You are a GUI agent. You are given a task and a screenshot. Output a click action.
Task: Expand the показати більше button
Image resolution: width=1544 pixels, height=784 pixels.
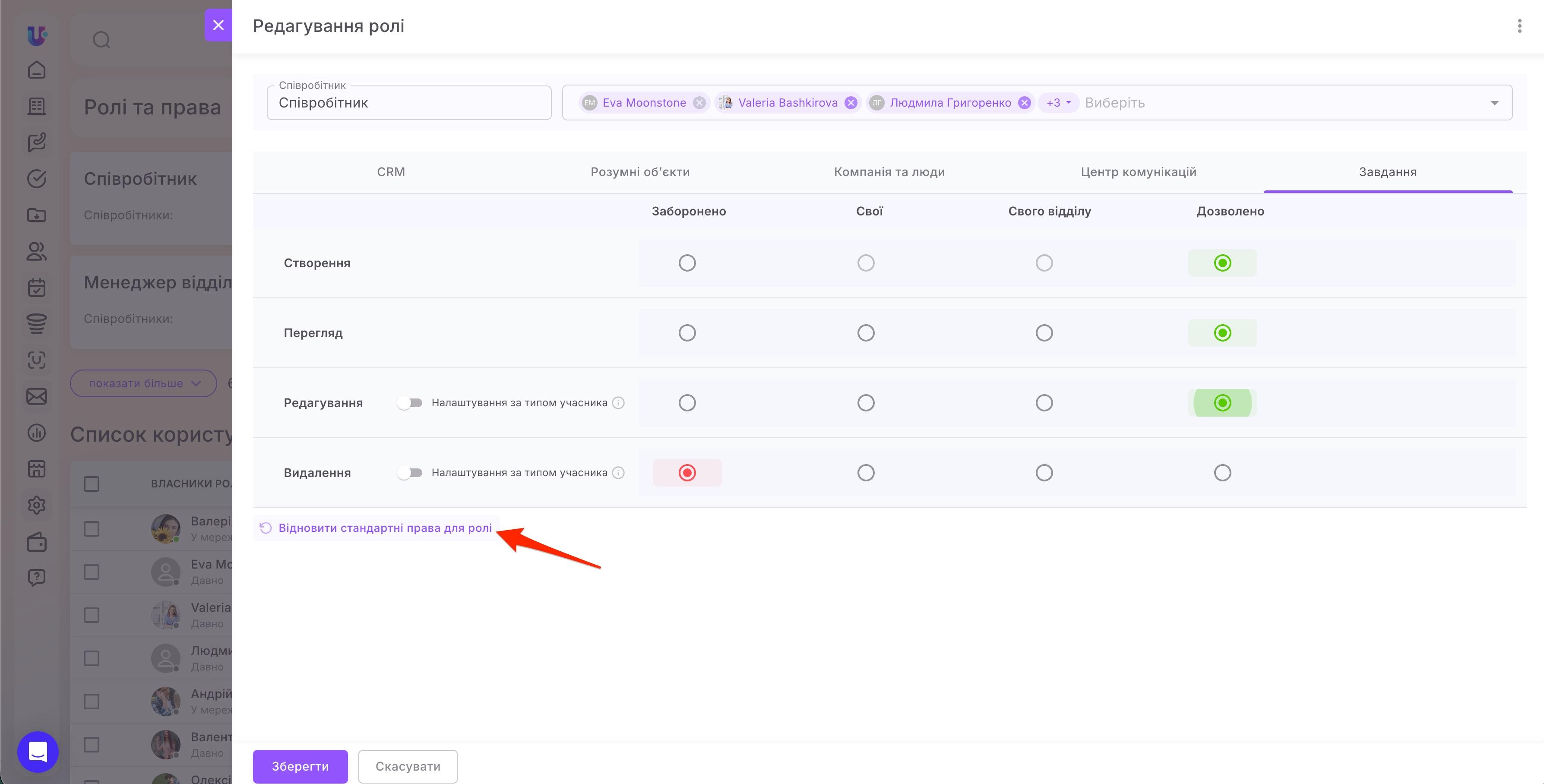pyautogui.click(x=143, y=384)
